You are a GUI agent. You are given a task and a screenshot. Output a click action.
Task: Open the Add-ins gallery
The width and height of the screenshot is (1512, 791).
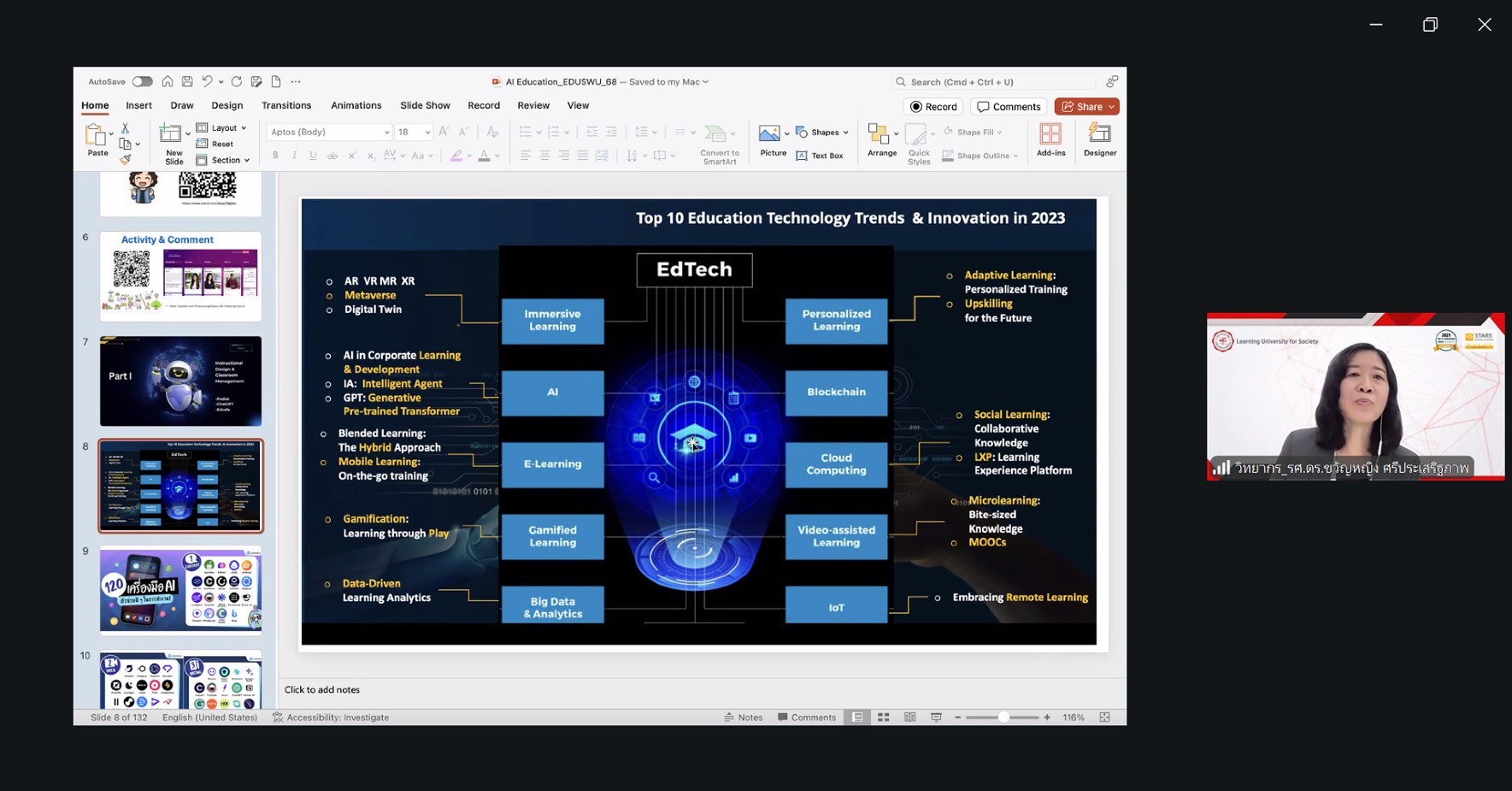[1050, 140]
